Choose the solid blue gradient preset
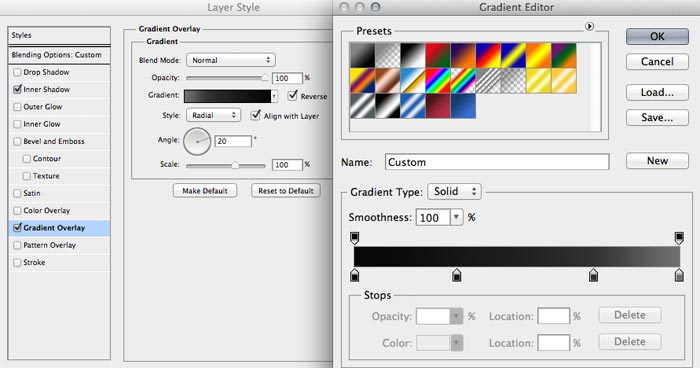 [463, 106]
